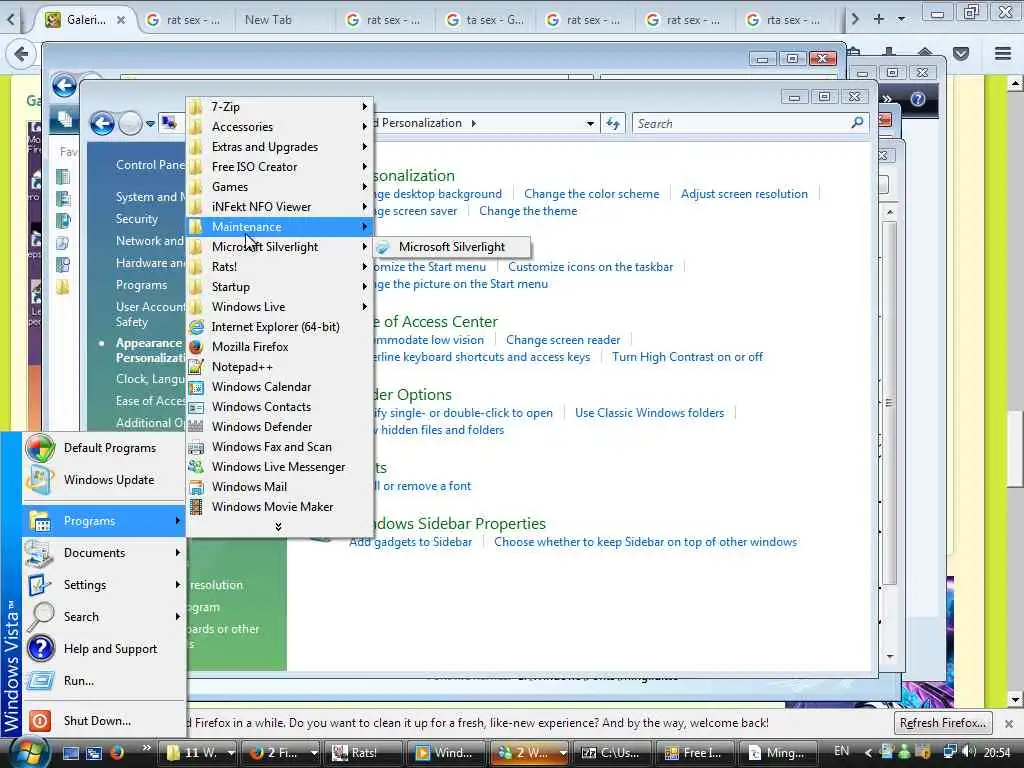The image size is (1024, 768).
Task: Open Windows Fax and Scan
Action: click(x=280, y=447)
